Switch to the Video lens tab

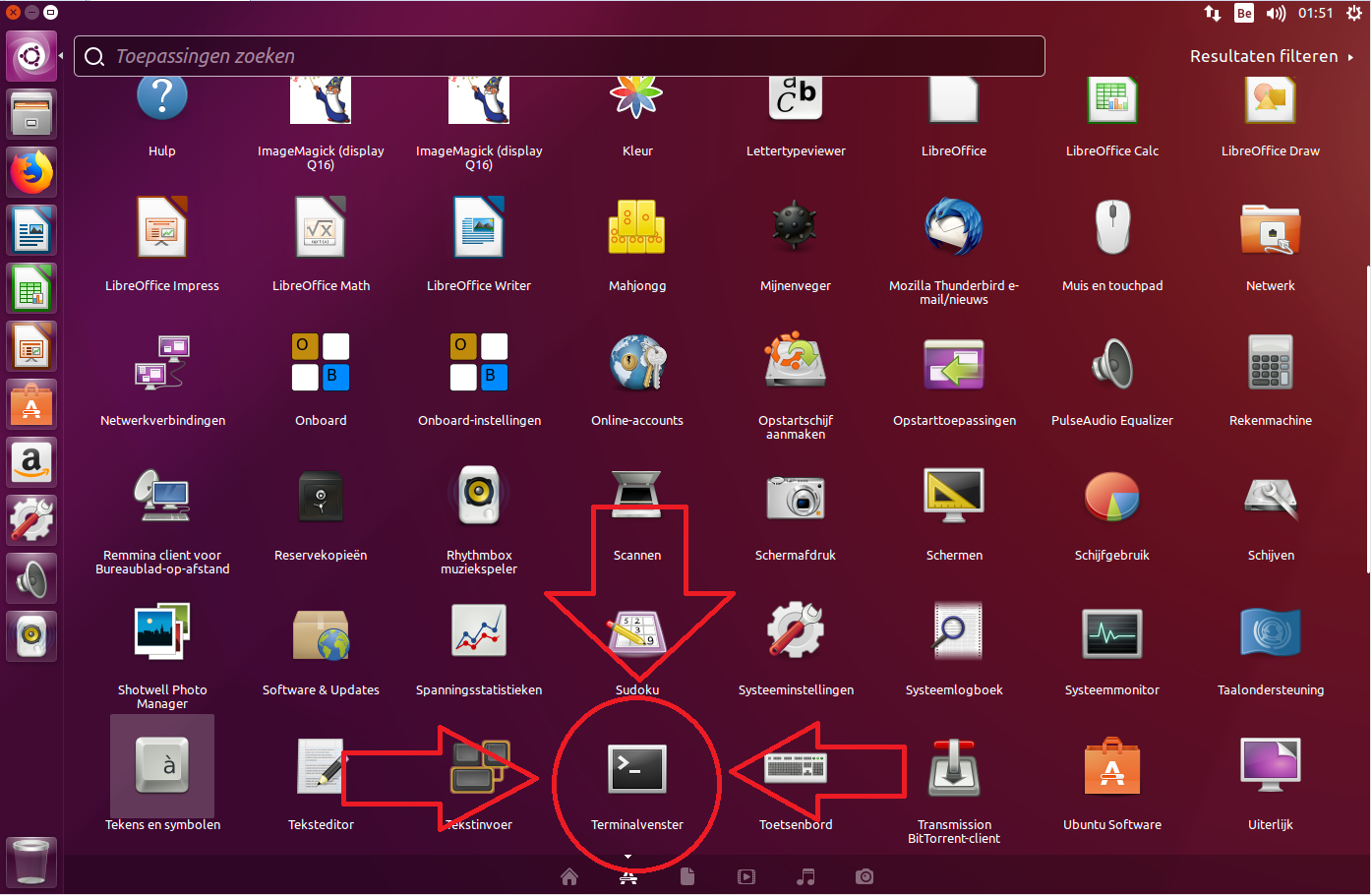click(x=746, y=876)
